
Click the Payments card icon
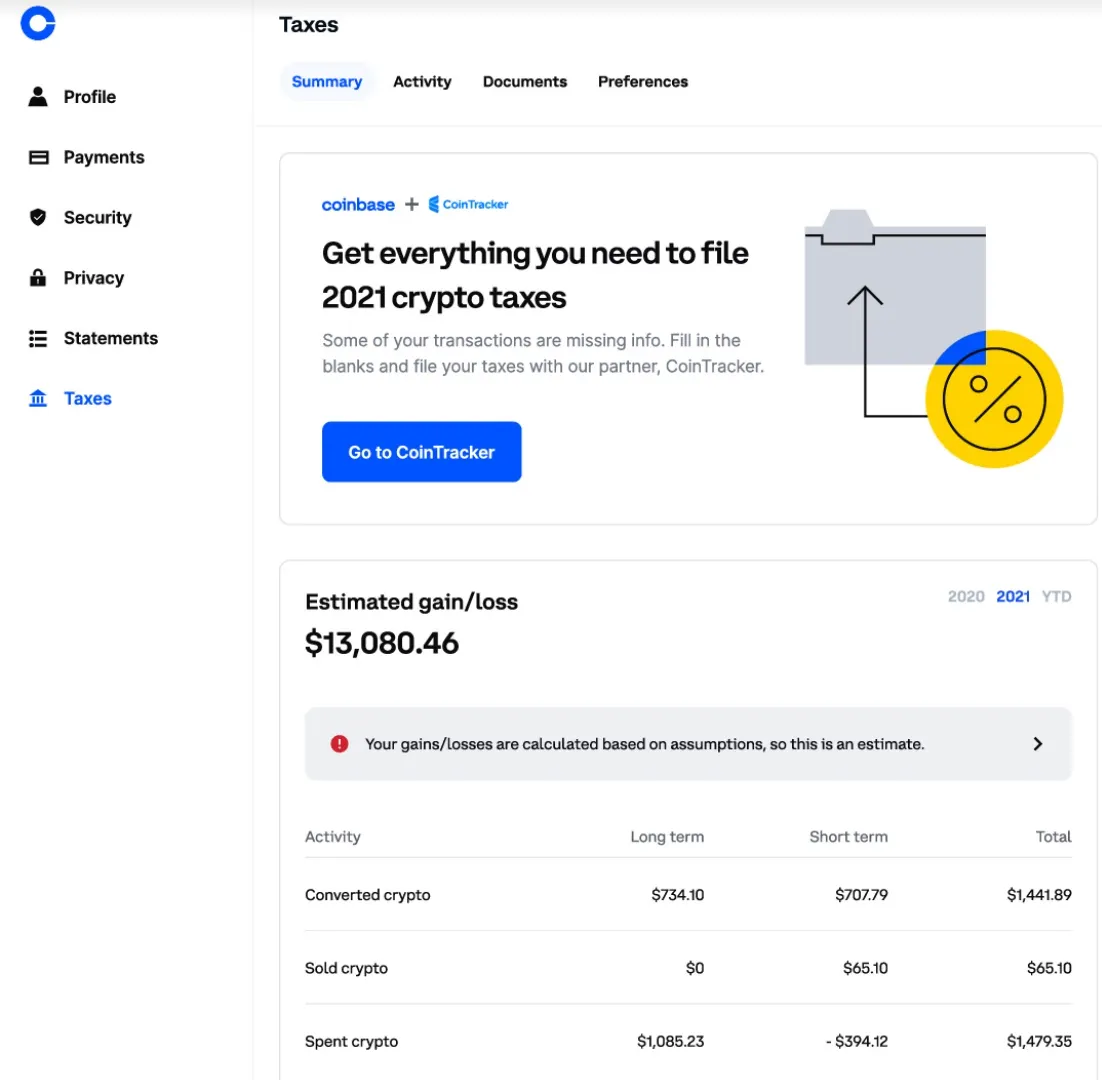[38, 157]
